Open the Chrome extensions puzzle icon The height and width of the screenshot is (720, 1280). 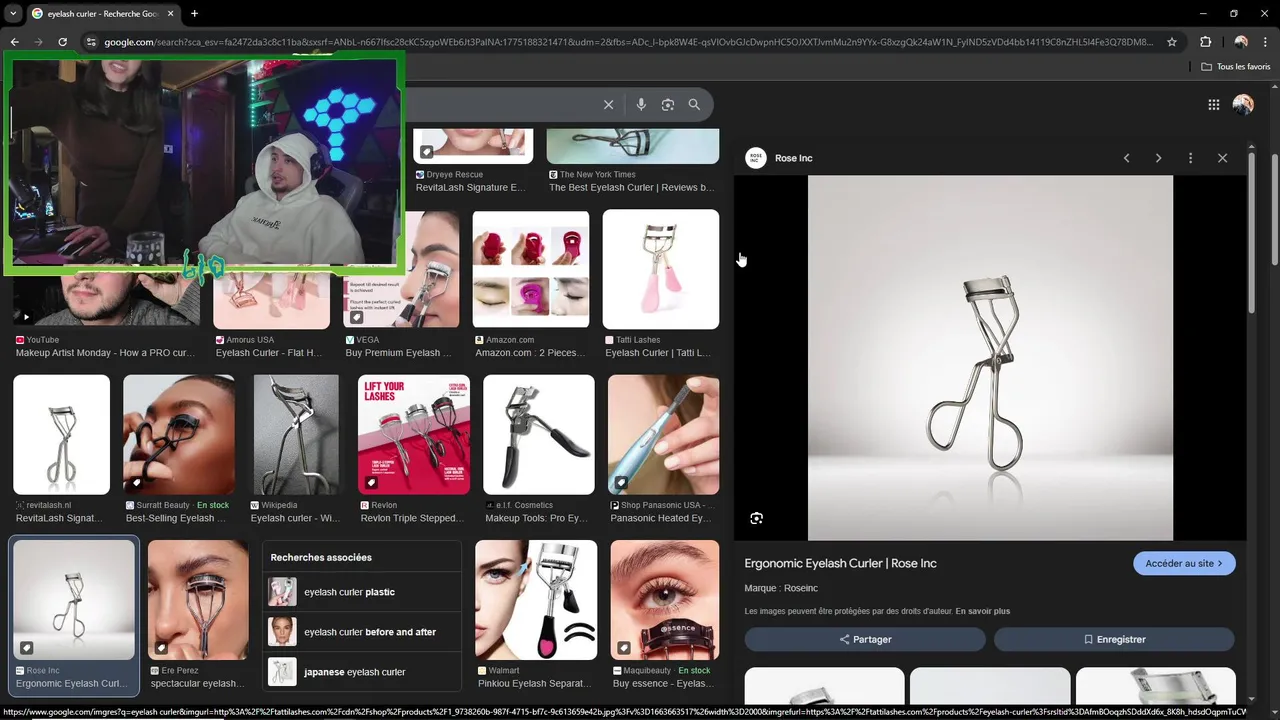[1205, 42]
